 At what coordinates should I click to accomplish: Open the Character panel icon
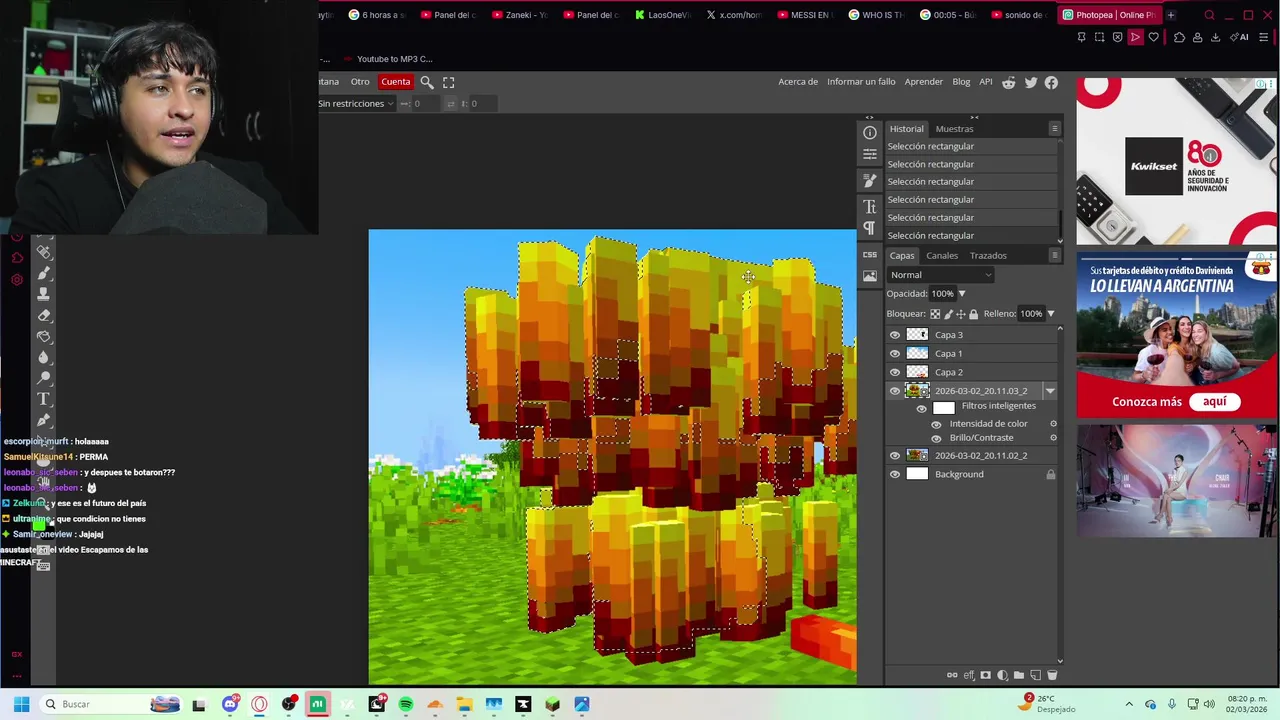pyautogui.click(x=870, y=206)
